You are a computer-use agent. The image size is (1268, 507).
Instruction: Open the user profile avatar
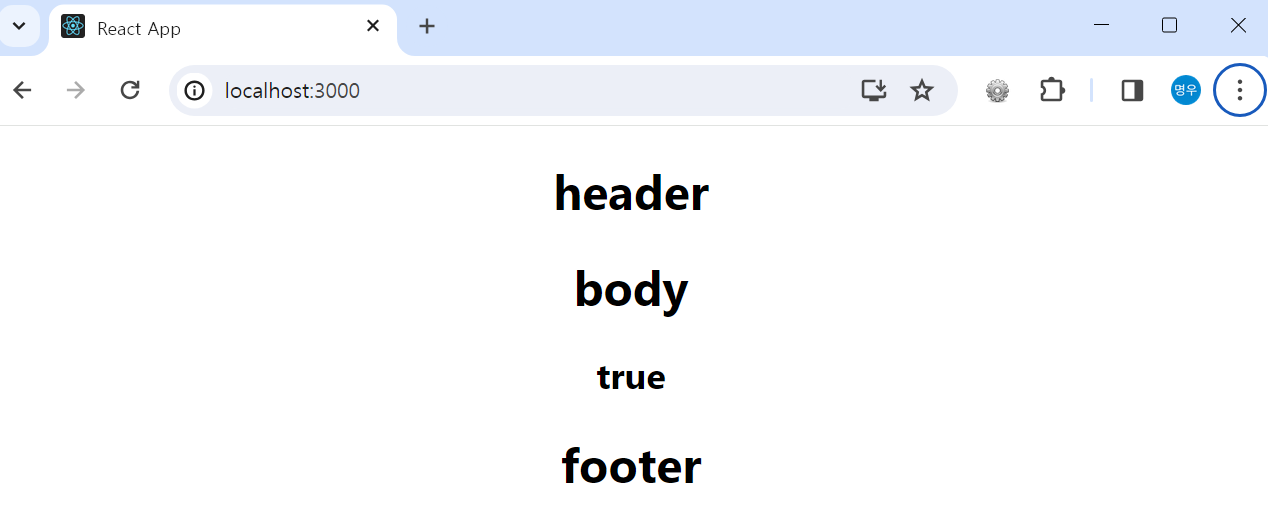click(x=1186, y=91)
